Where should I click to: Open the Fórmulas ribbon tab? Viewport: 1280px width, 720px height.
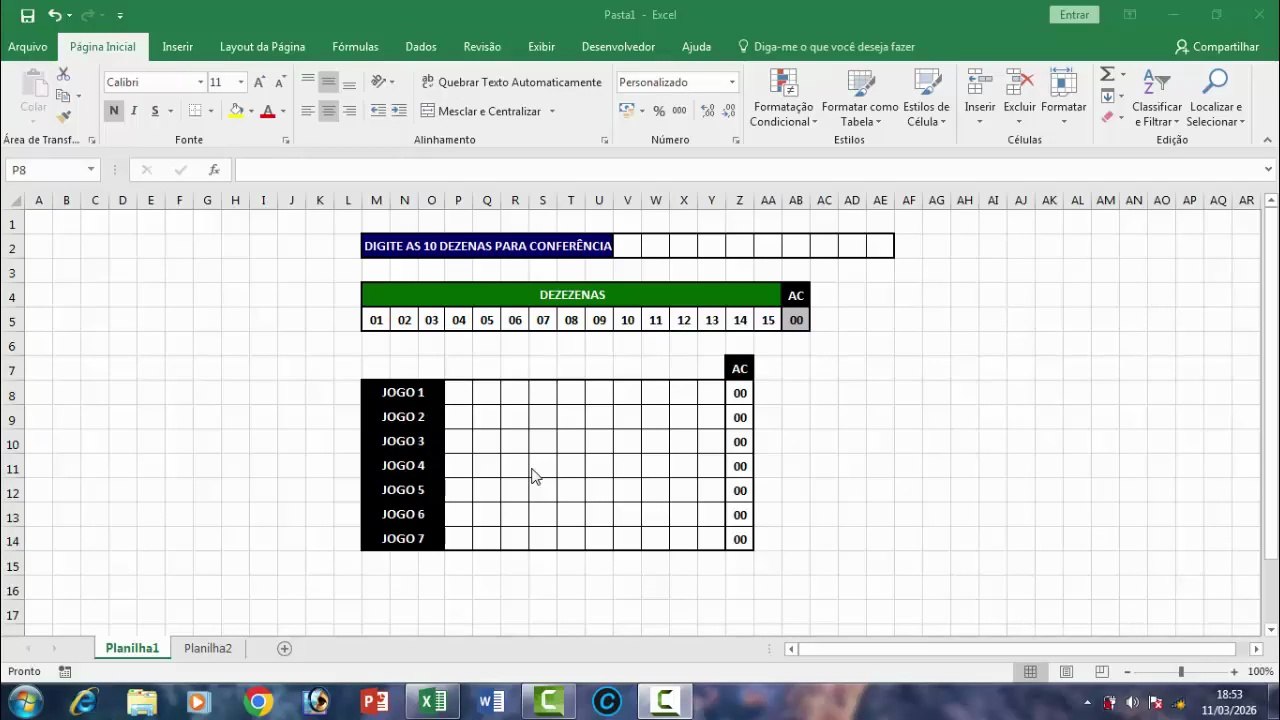(x=355, y=47)
